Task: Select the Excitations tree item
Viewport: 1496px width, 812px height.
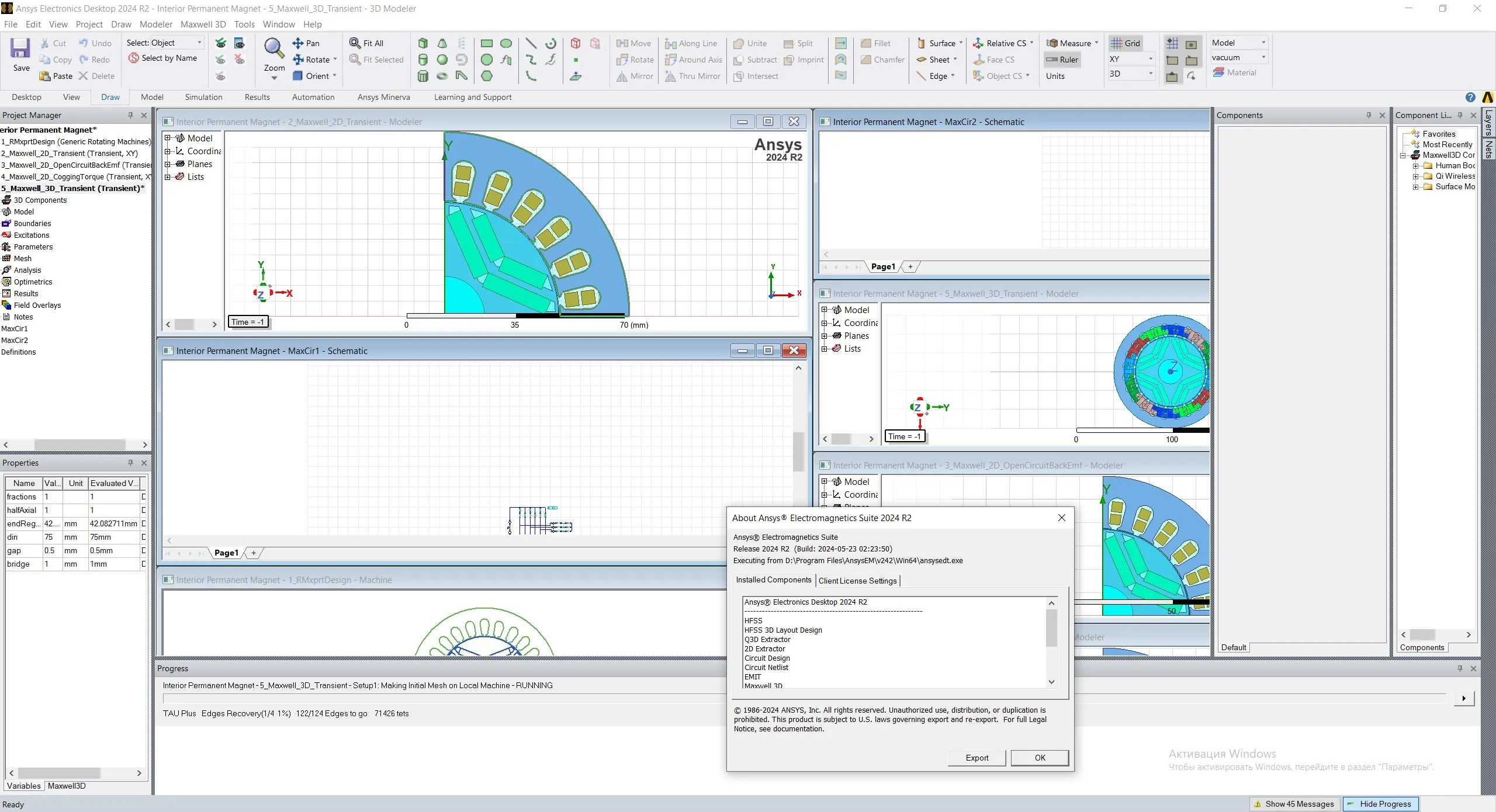Action: 31,235
